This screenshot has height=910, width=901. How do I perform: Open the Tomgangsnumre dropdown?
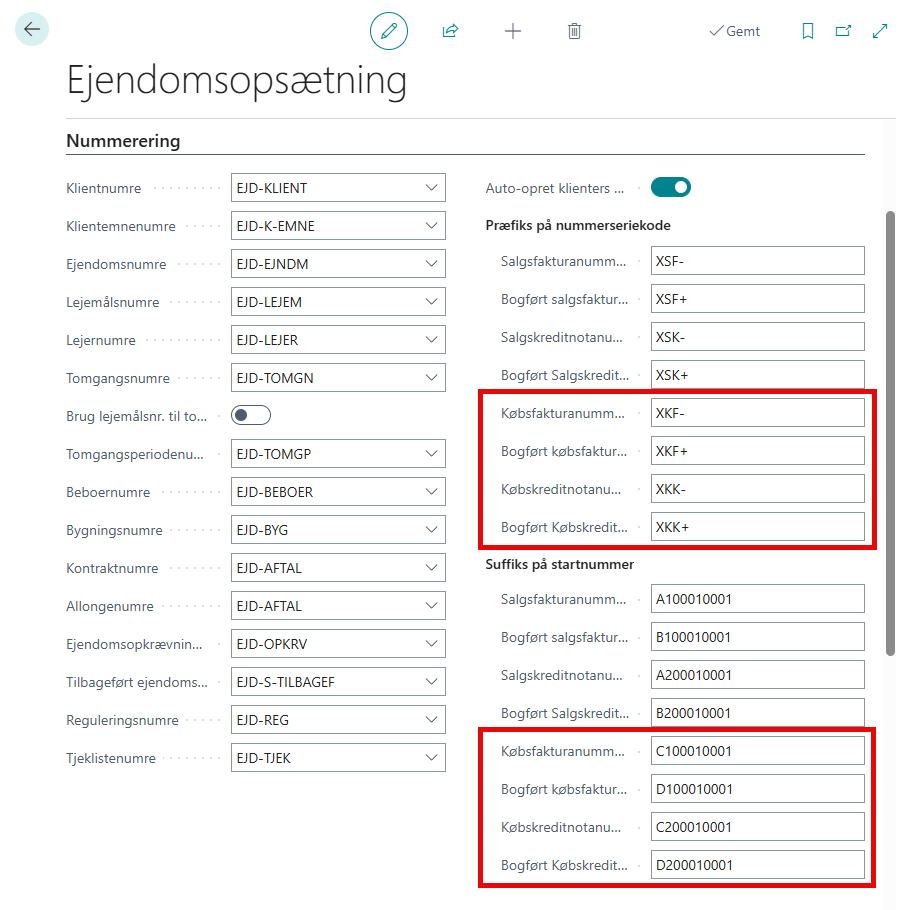tap(431, 378)
